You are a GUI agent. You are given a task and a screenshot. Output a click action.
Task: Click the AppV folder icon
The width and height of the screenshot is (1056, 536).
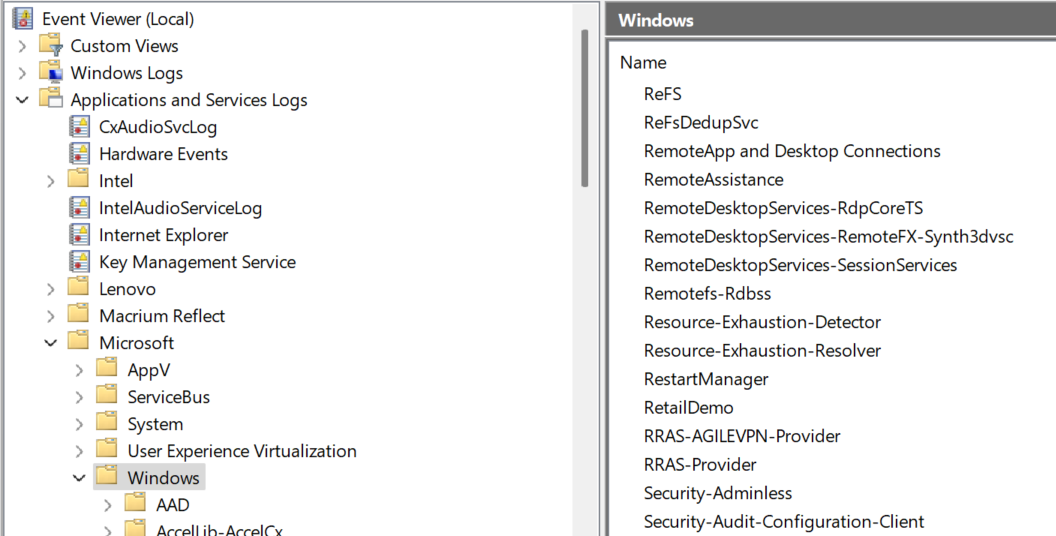107,368
